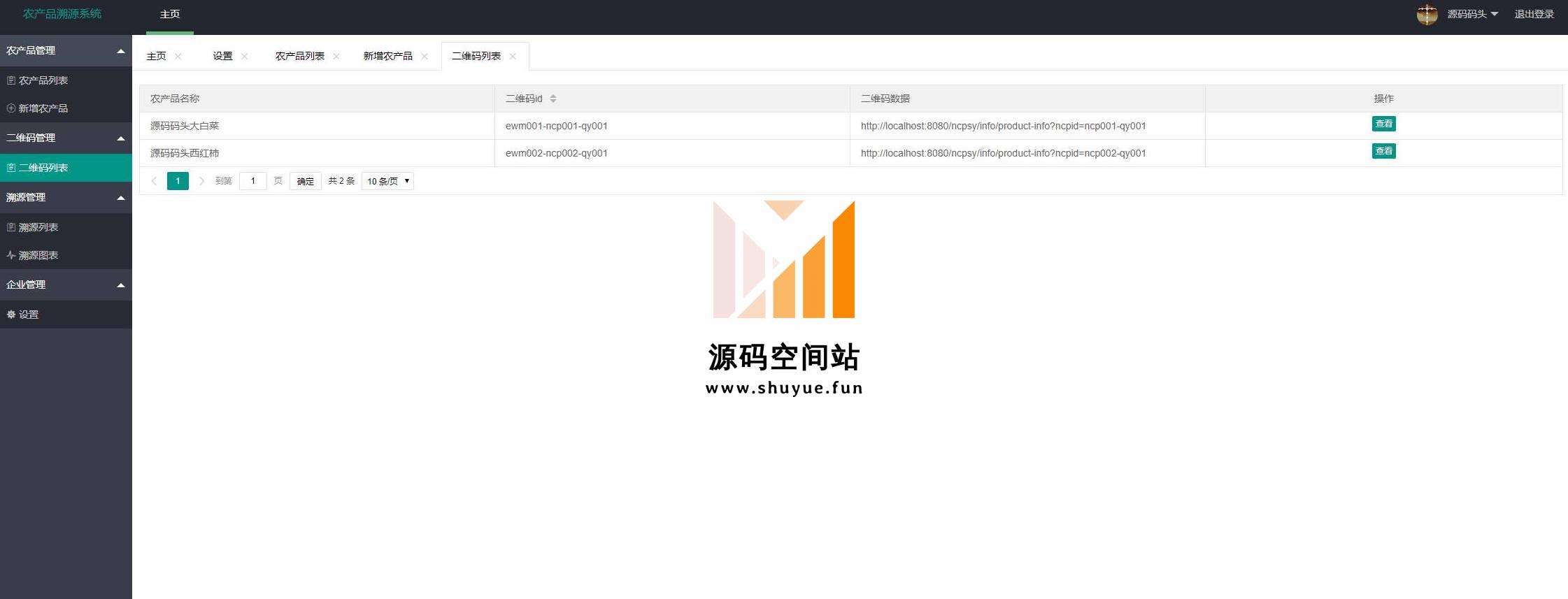The width and height of the screenshot is (1568, 599).
Task: Click the 二维码列表 sidebar icon
Action: click(11, 168)
